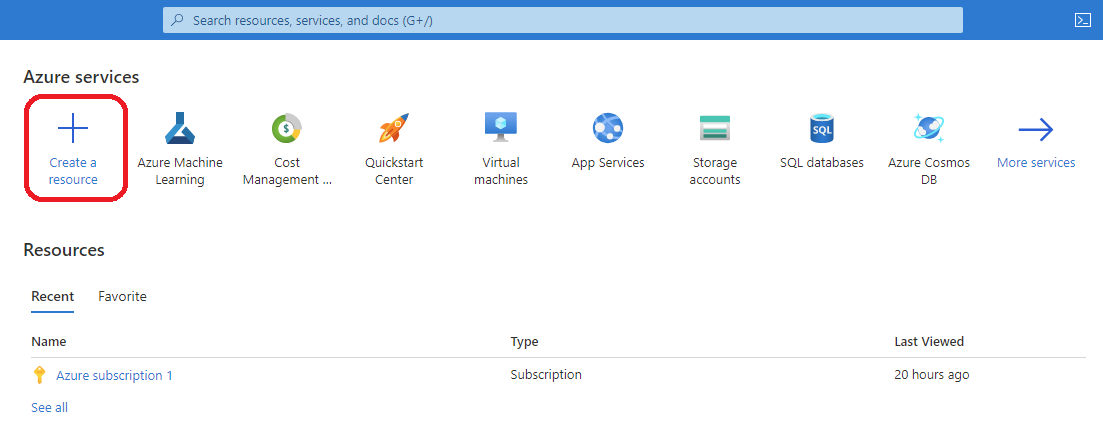Focus the search resources input field
The image size is (1103, 430).
click(563, 20)
